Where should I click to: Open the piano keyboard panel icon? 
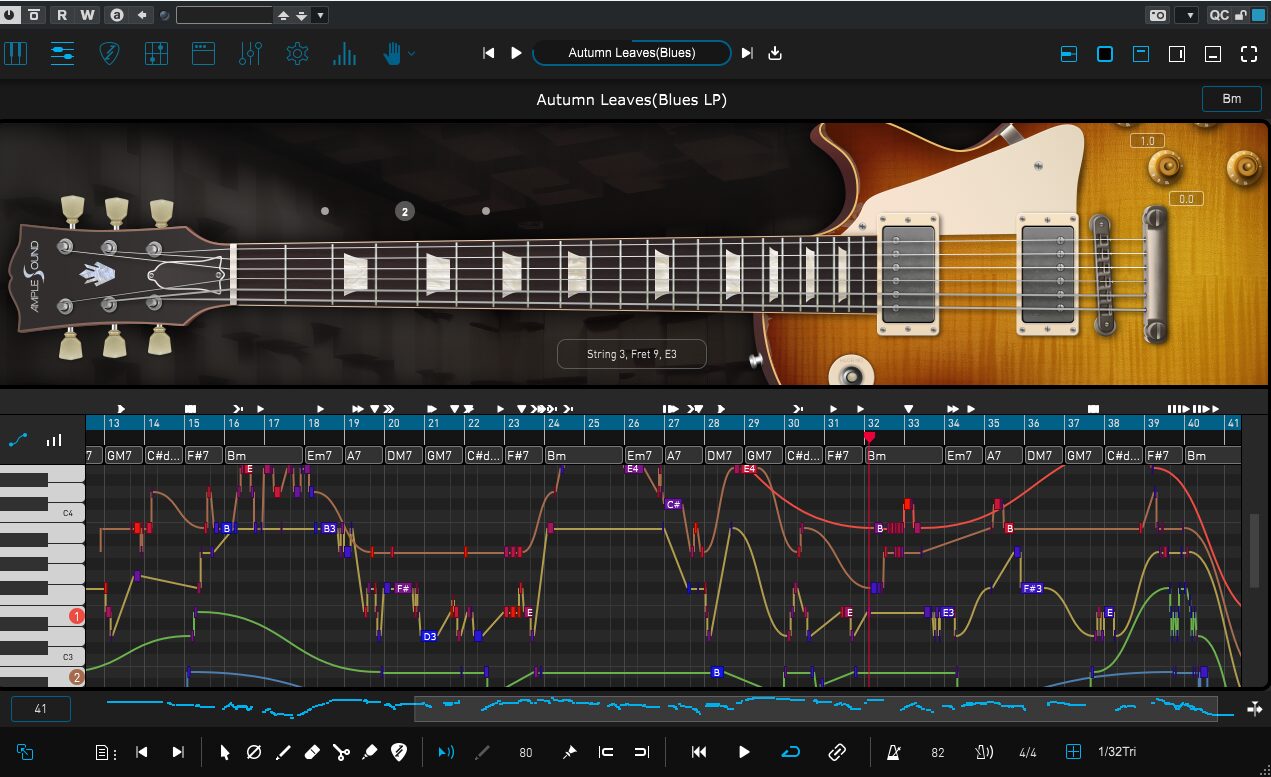15,54
